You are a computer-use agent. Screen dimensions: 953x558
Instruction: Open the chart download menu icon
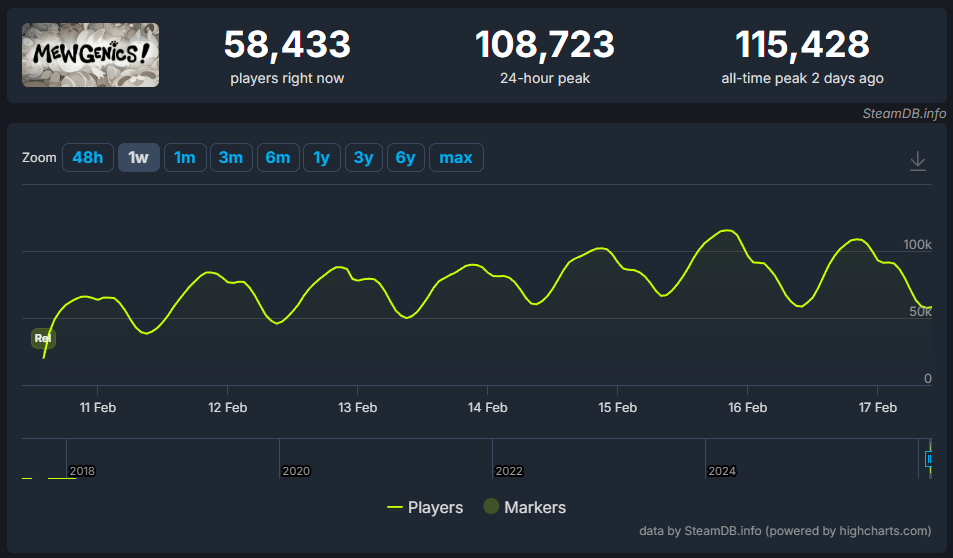pos(917,161)
